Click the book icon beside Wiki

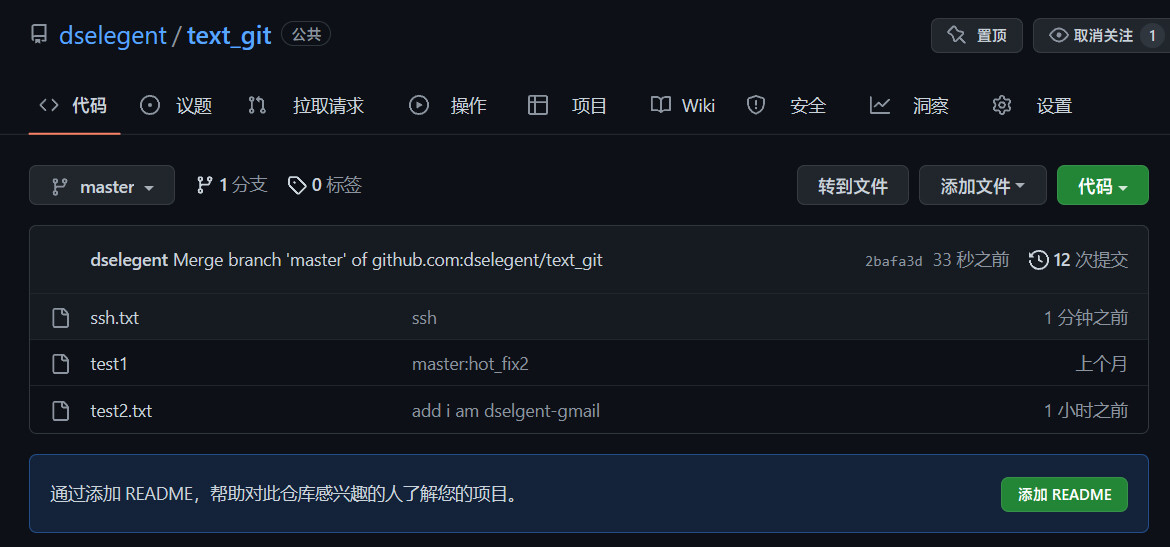[660, 105]
